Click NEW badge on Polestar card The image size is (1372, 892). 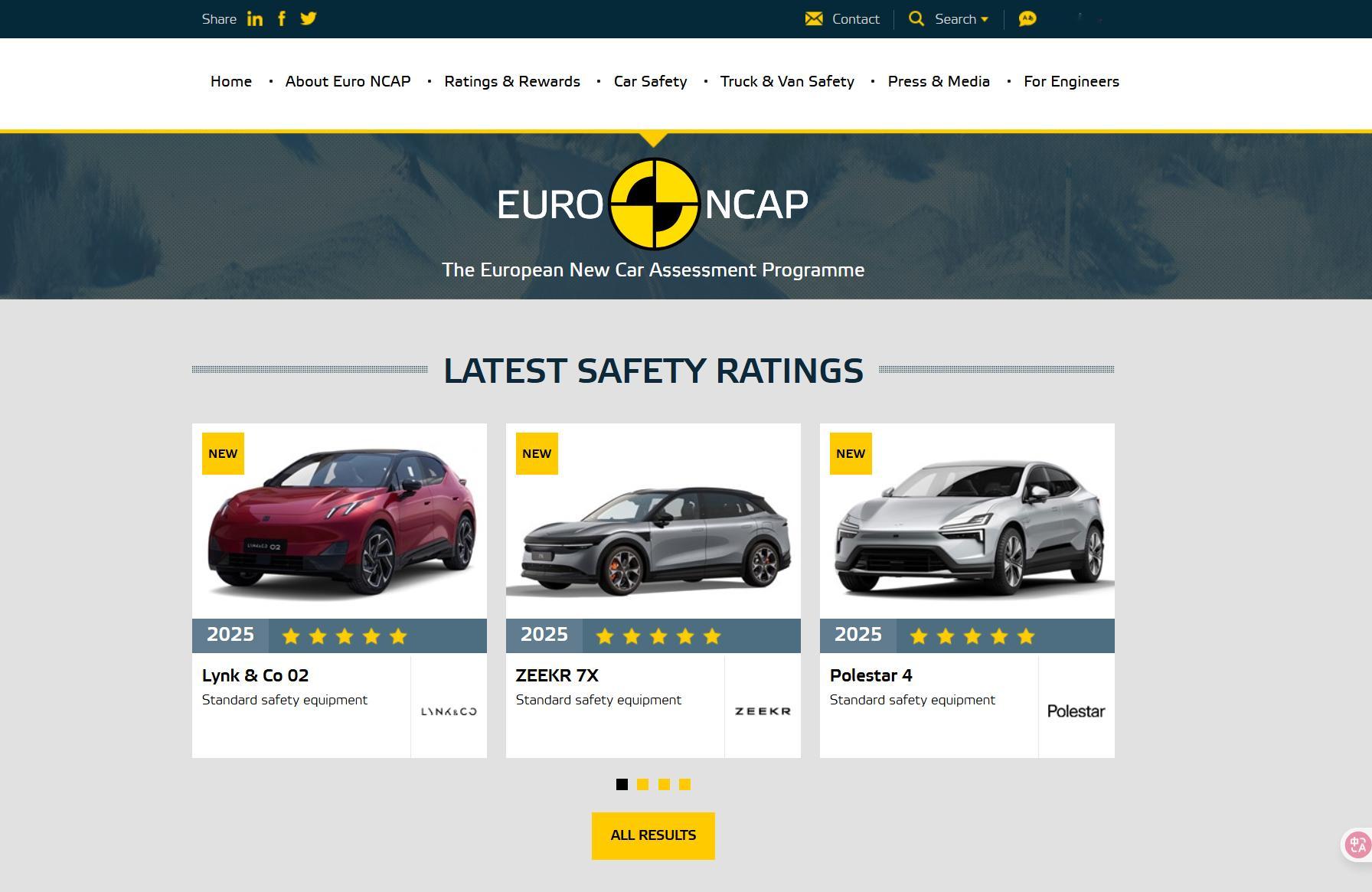click(x=851, y=453)
